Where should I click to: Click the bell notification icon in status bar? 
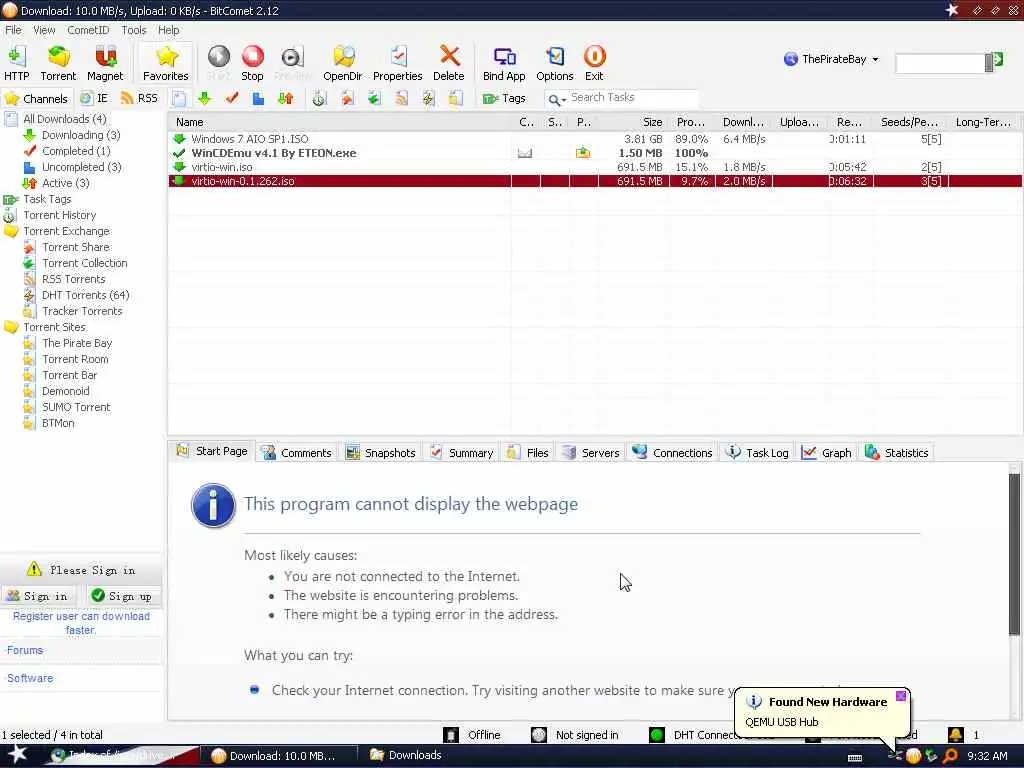point(955,735)
